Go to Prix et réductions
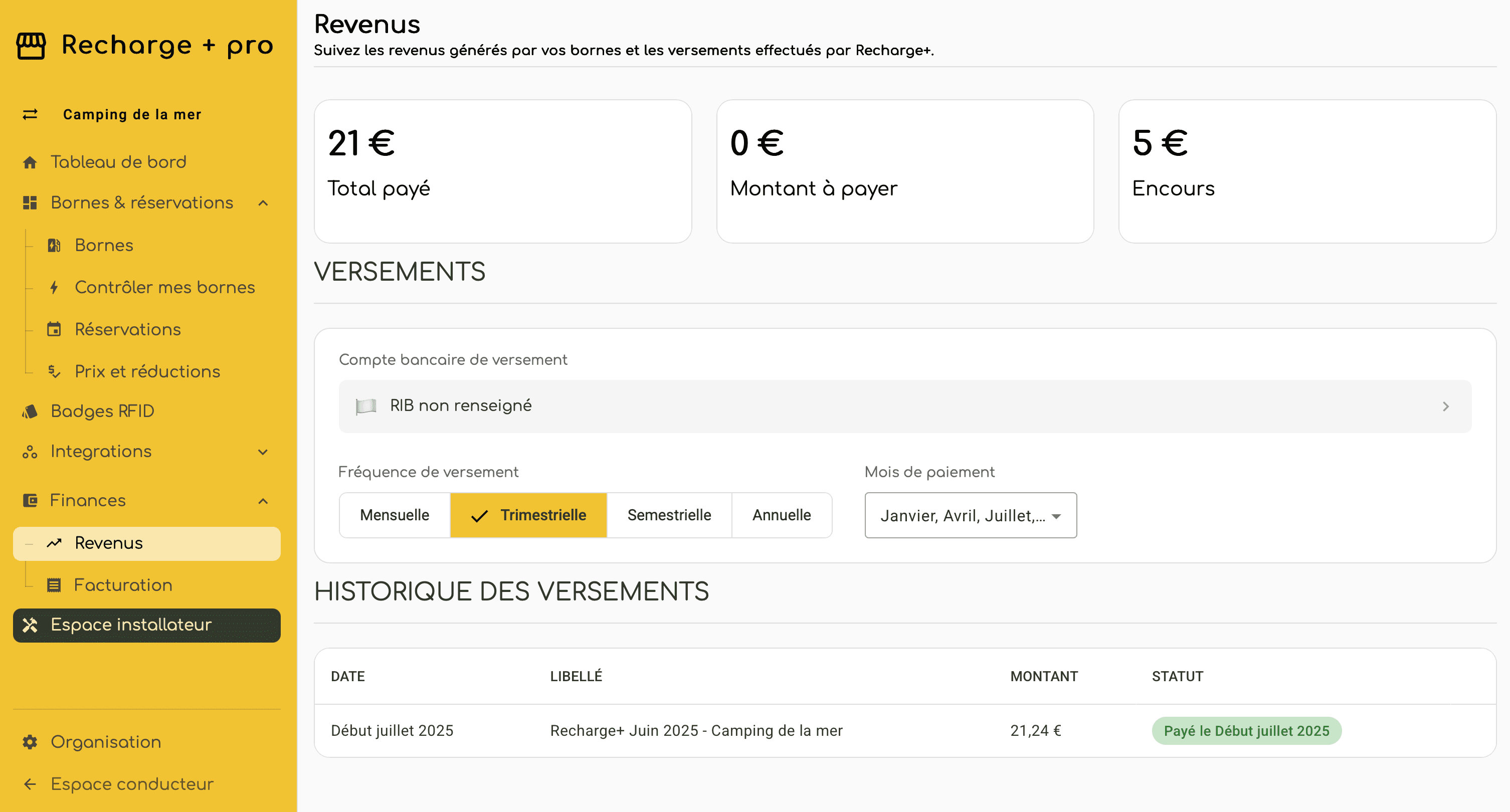The image size is (1510, 812). pos(147,372)
